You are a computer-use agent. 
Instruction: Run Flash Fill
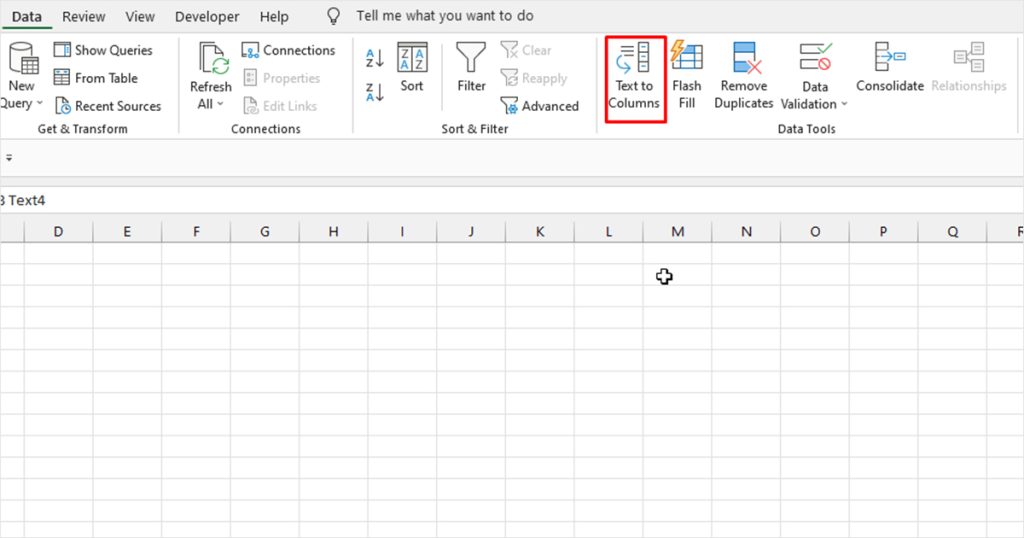coord(687,76)
